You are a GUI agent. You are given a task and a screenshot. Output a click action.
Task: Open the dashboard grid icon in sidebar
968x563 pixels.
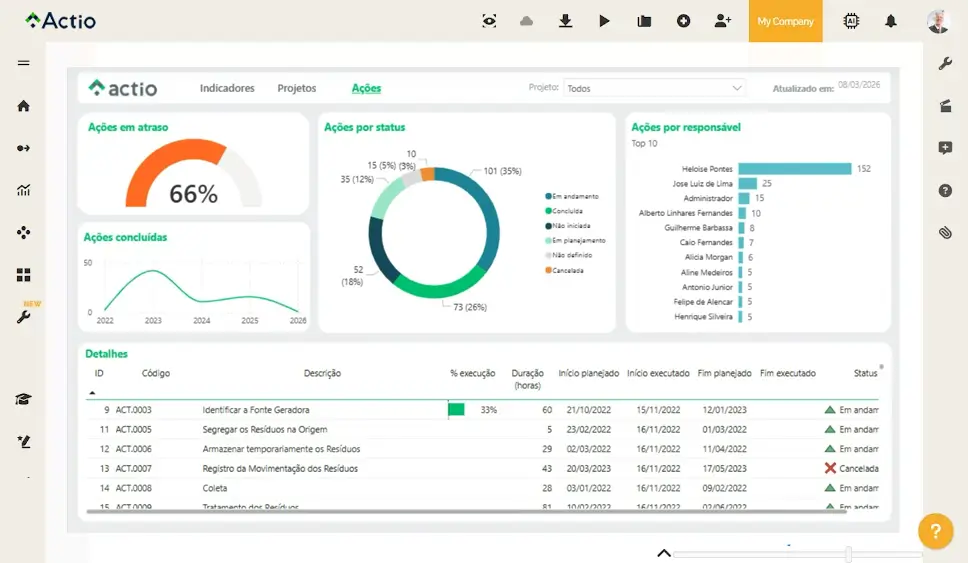click(x=23, y=275)
